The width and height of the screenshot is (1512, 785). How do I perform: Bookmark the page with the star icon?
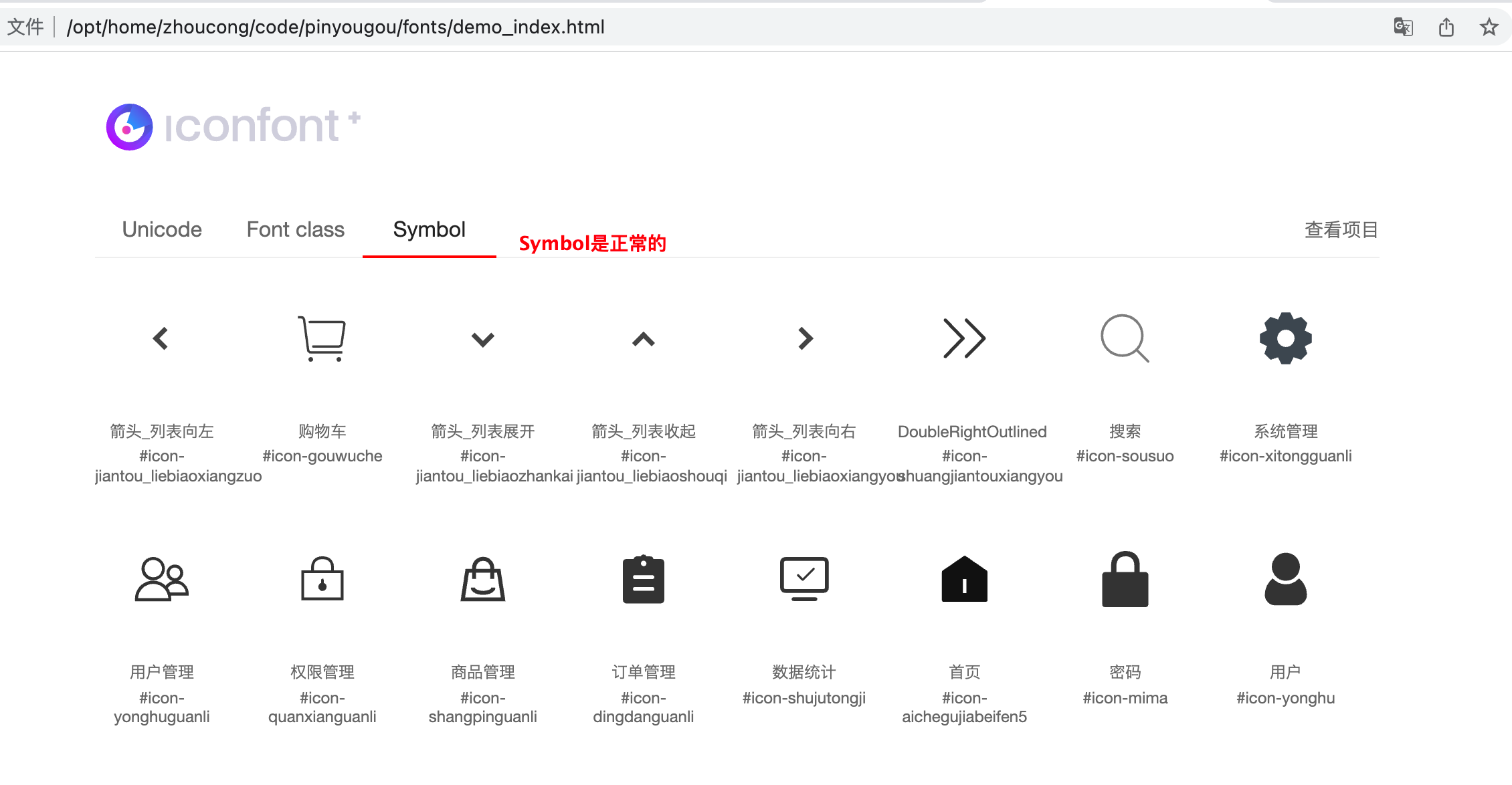pos(1489,27)
